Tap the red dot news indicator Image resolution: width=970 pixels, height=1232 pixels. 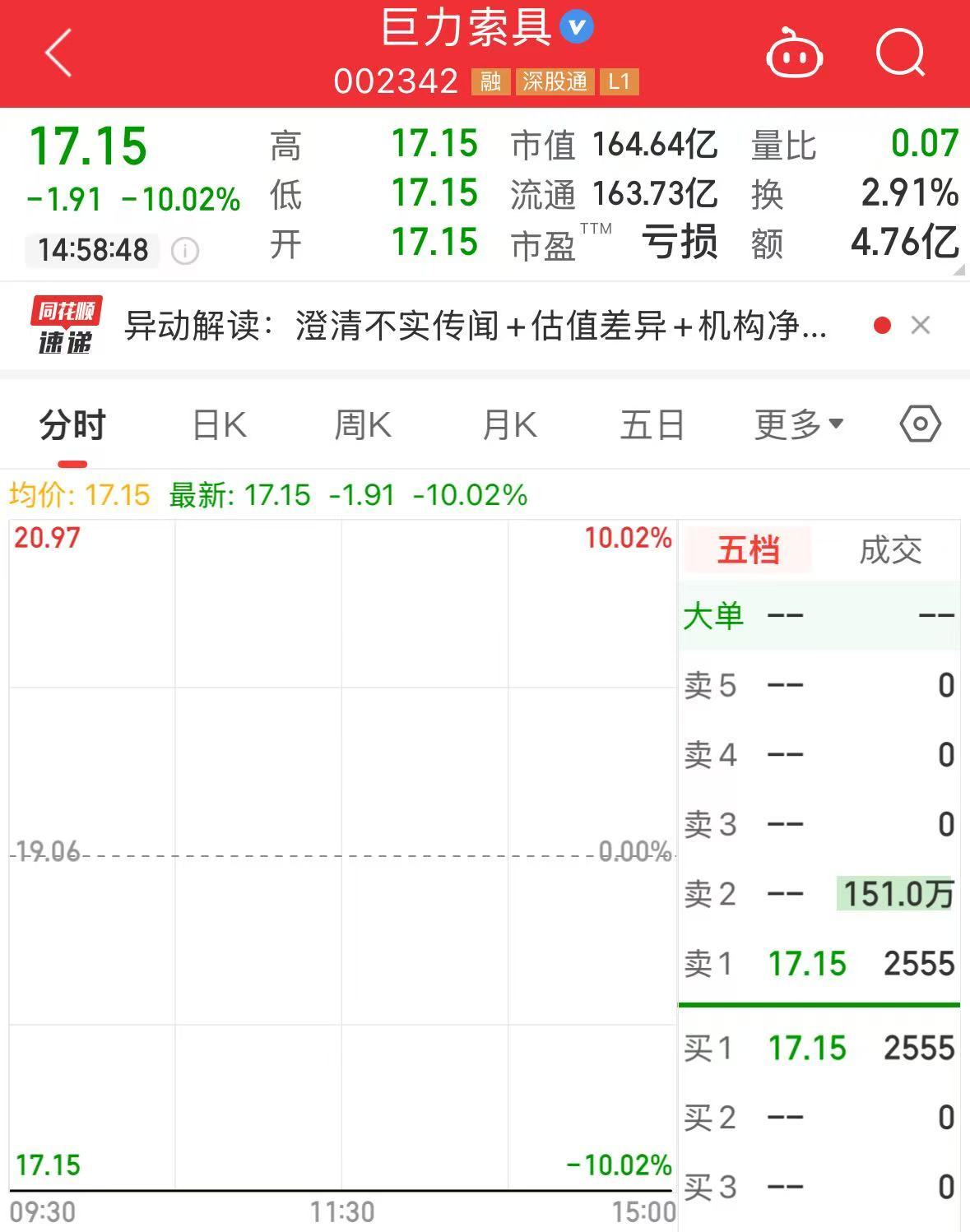[x=883, y=326]
